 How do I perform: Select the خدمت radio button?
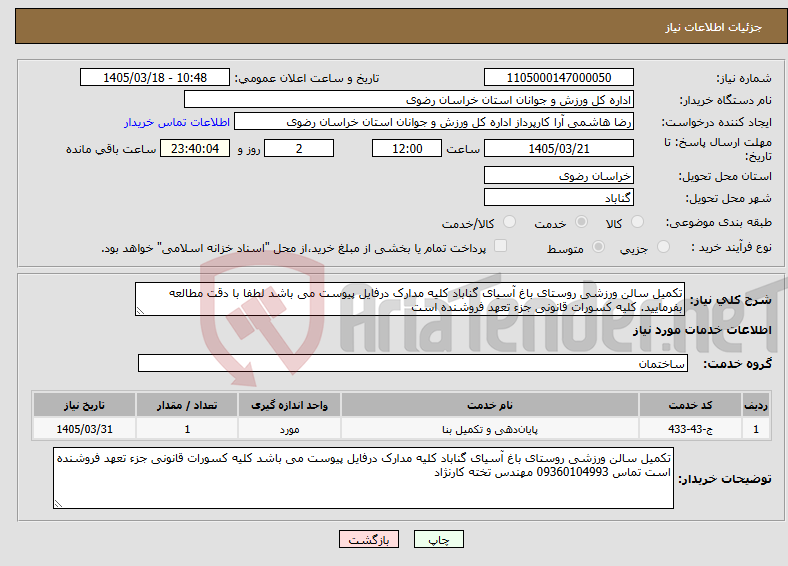pos(581,222)
